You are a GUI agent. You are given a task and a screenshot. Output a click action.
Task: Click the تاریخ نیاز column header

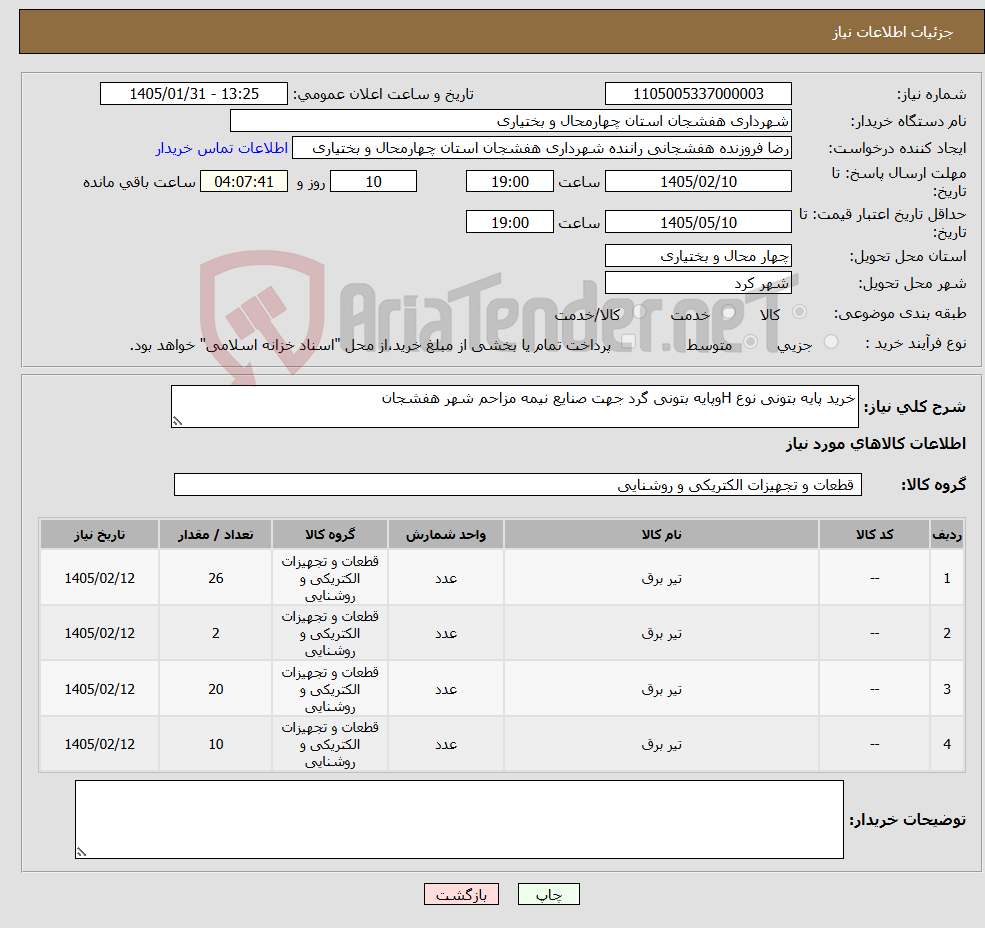click(x=99, y=535)
